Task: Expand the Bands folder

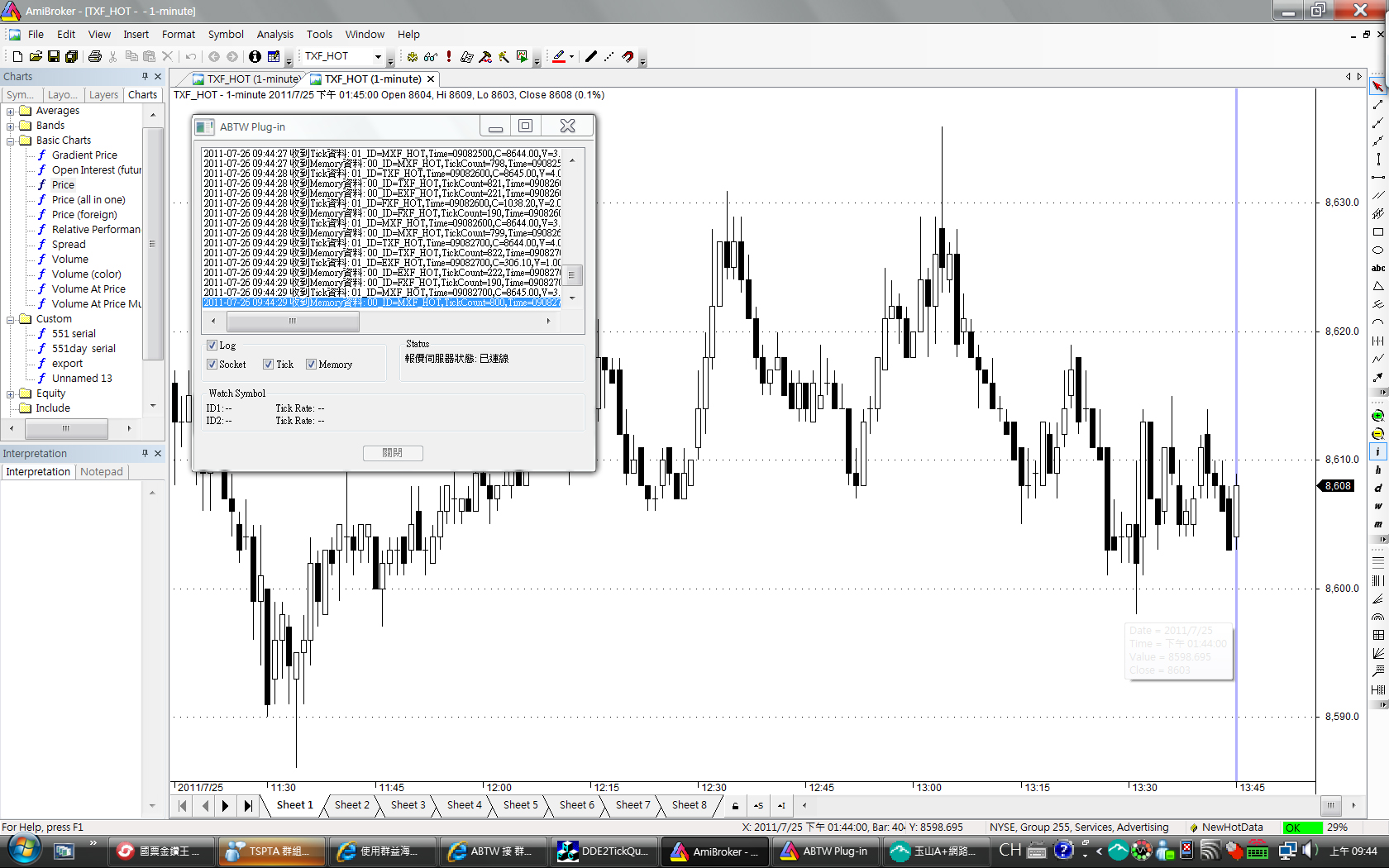Action: (x=11, y=126)
